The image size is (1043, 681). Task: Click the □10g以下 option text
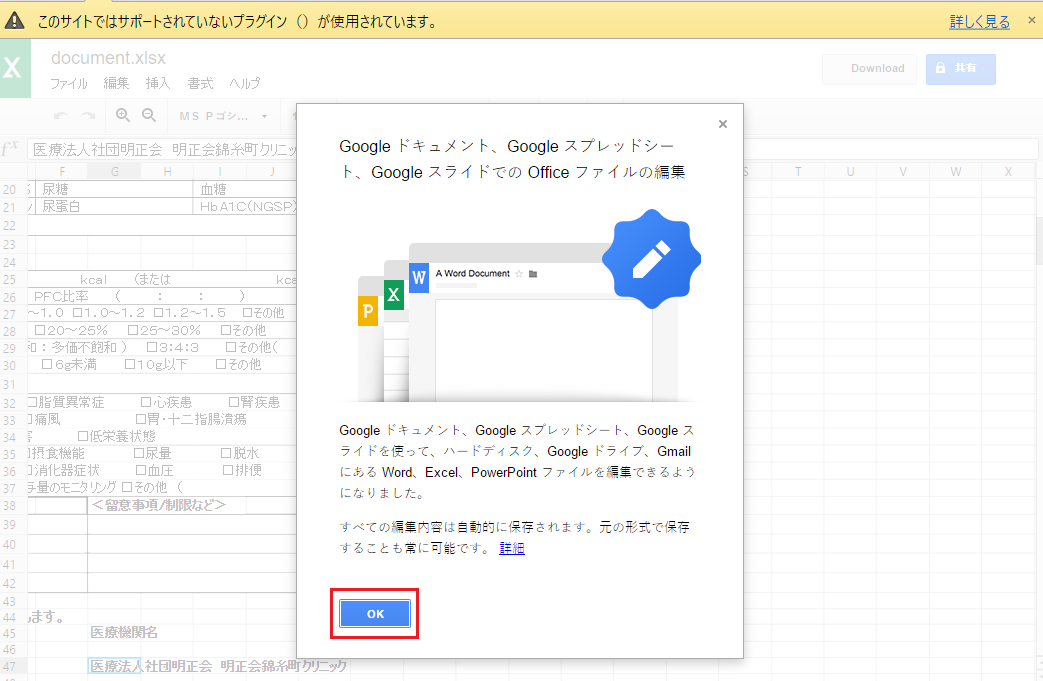[156, 364]
